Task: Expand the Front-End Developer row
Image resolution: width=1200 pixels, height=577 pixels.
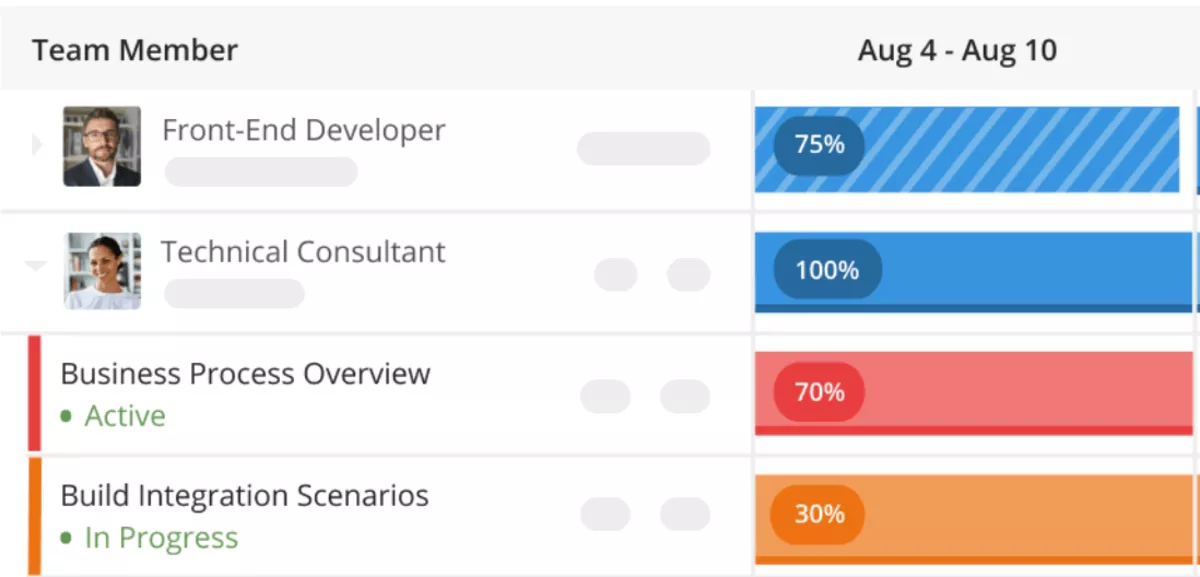Action: point(36,144)
